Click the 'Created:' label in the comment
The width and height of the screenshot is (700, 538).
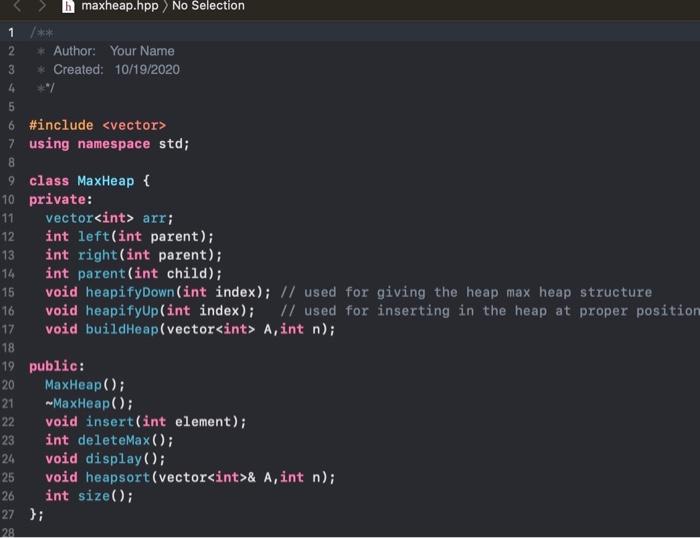click(x=78, y=70)
